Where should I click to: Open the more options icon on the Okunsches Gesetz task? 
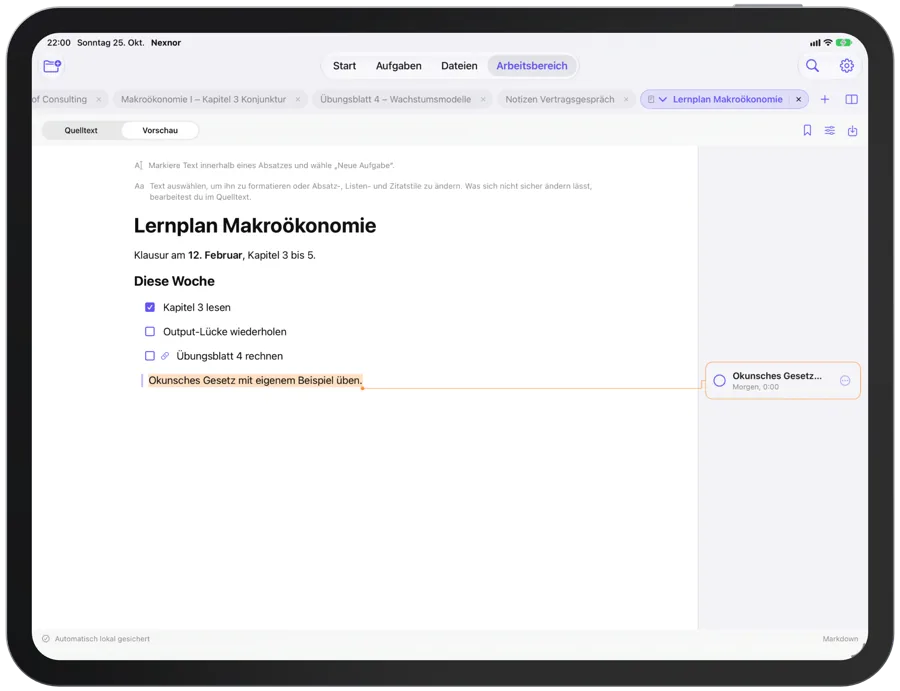[x=845, y=381]
